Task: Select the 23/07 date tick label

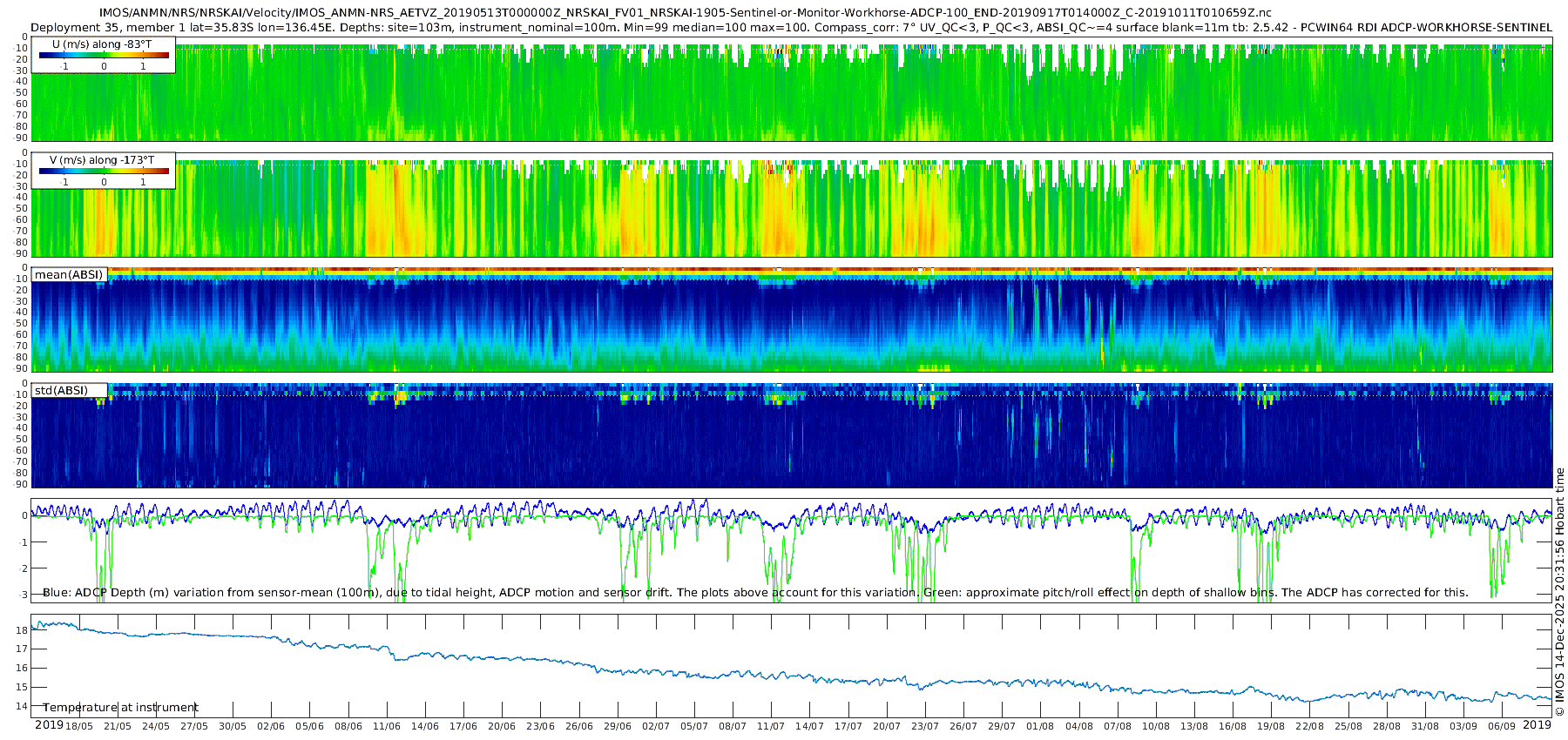Action: coord(925,726)
